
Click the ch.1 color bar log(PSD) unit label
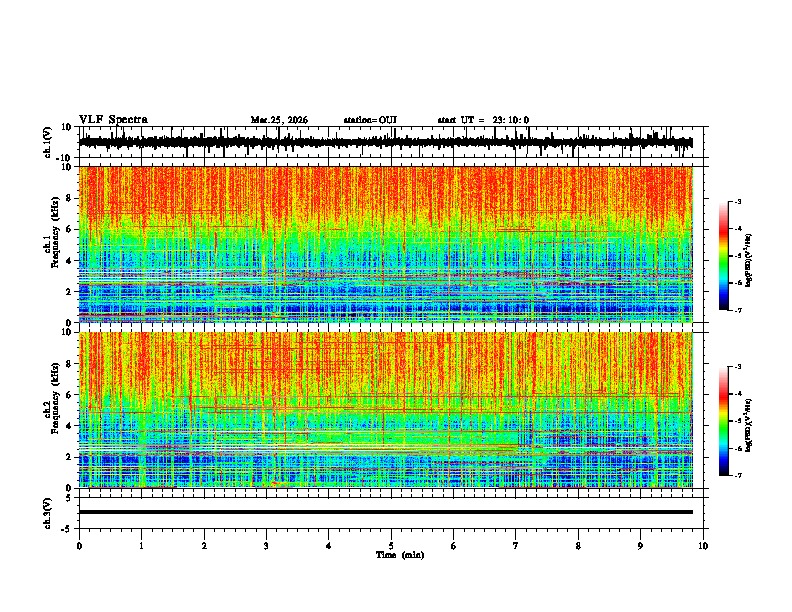(749, 261)
